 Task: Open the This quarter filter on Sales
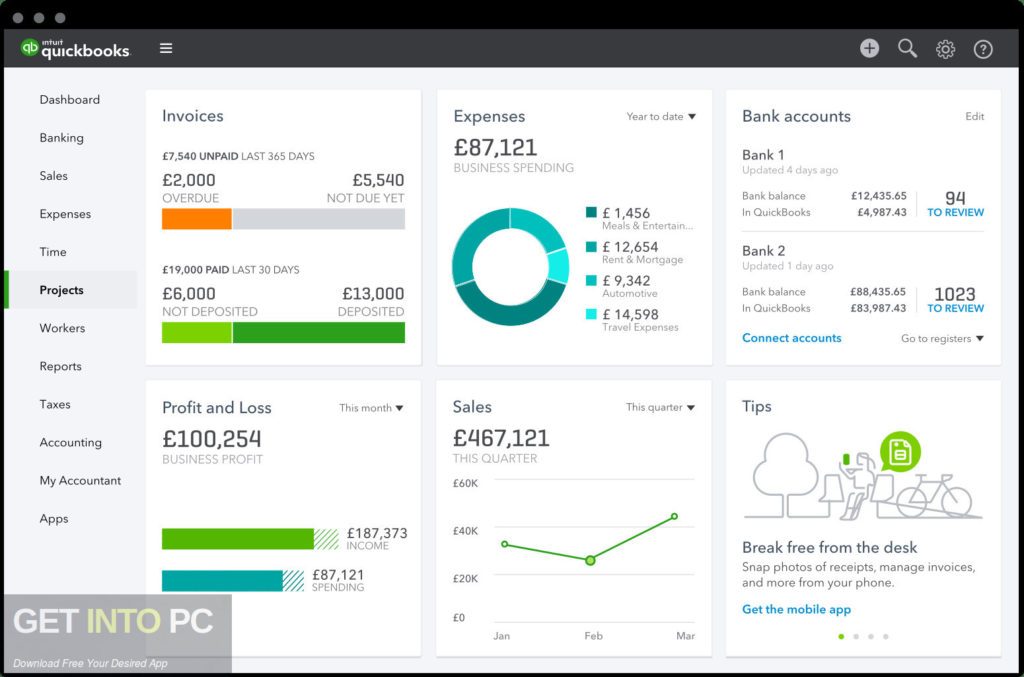tap(660, 408)
